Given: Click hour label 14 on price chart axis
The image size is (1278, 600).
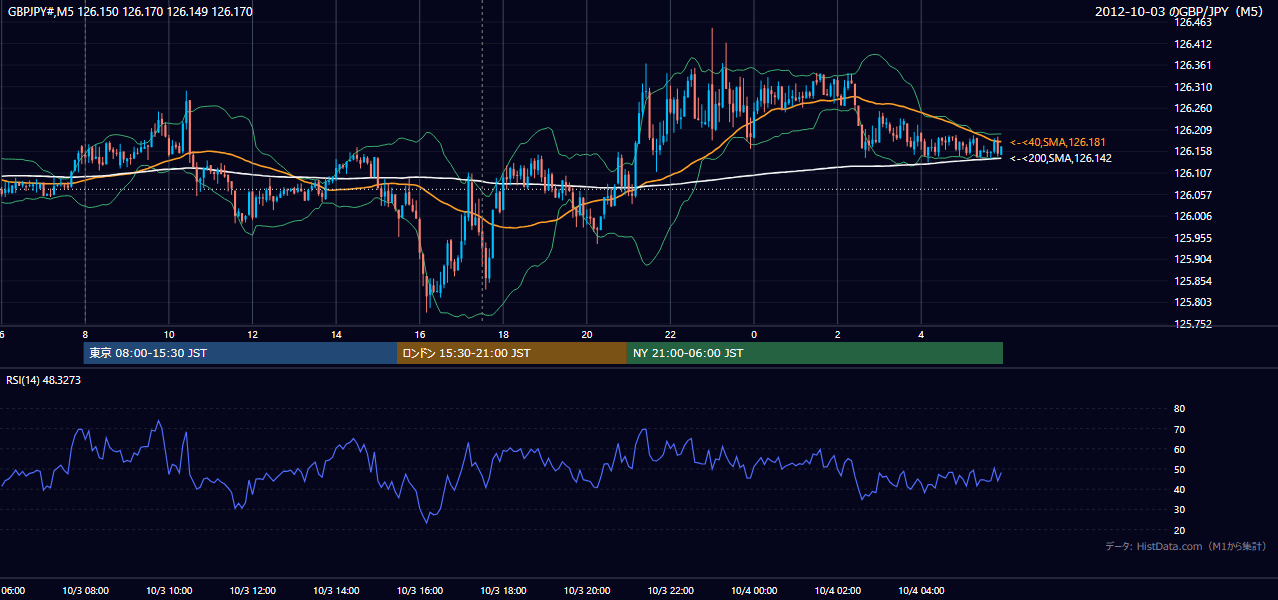Looking at the screenshot, I should [336, 335].
